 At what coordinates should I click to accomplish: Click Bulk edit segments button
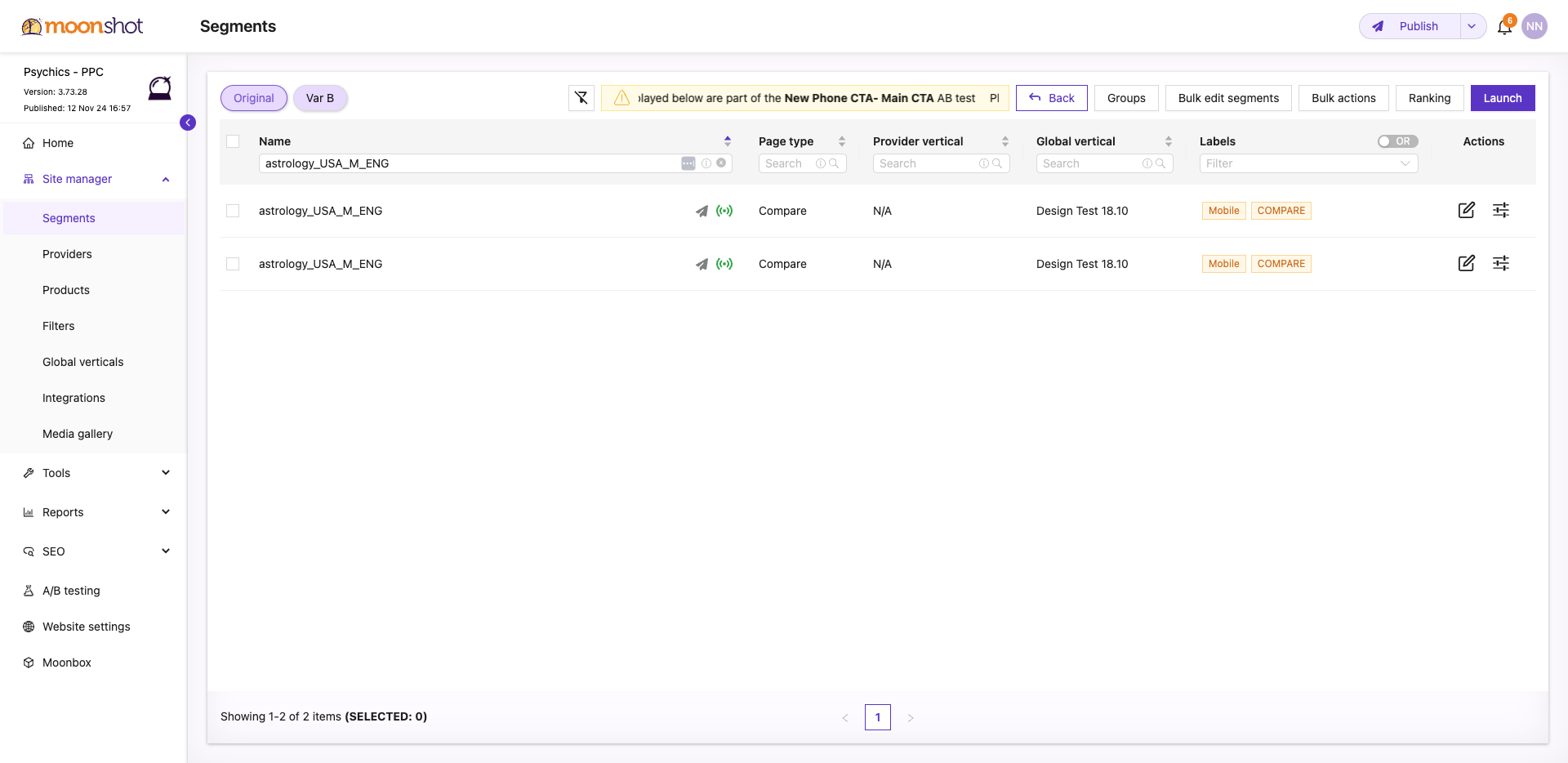1228,98
